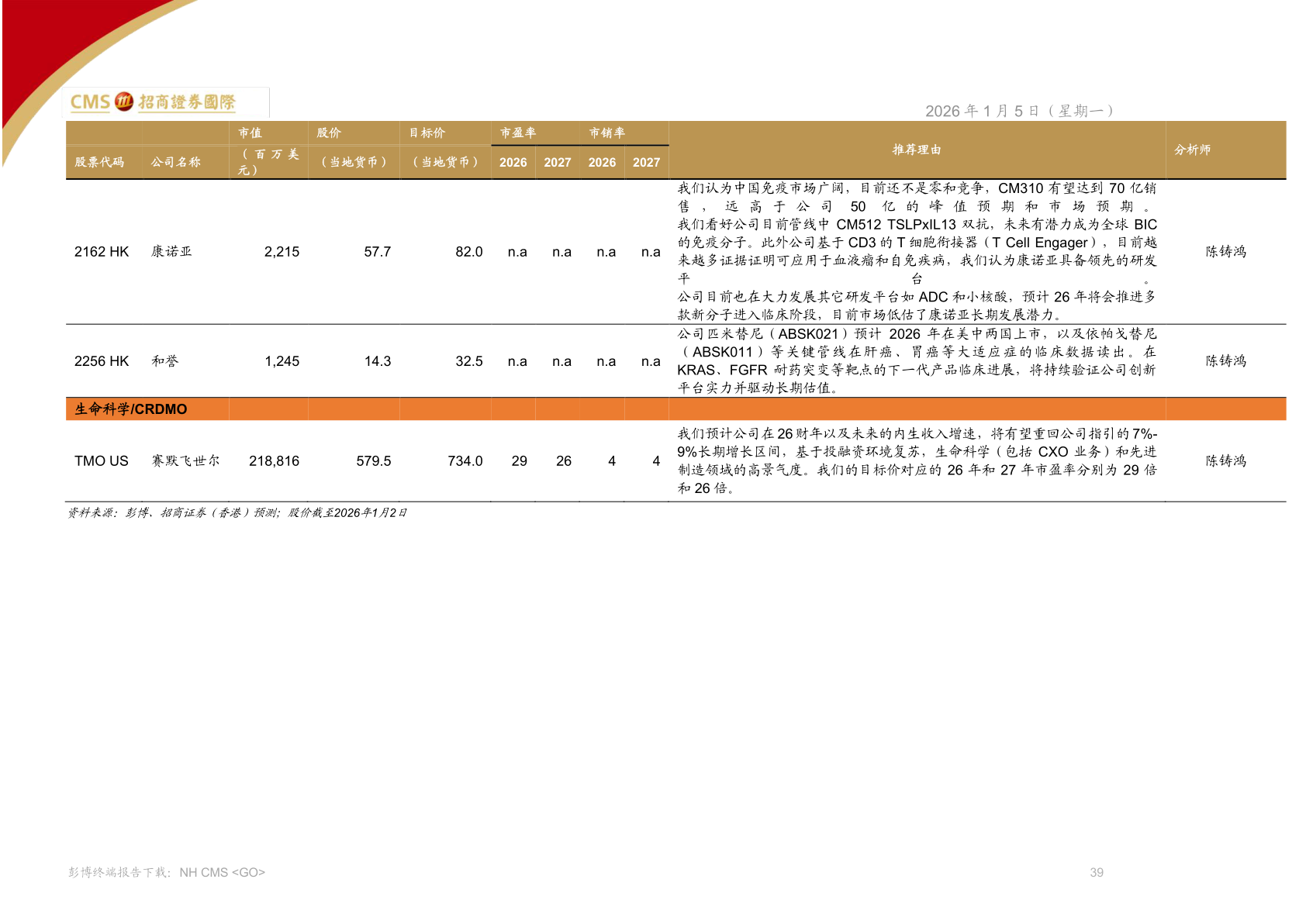1306x924 pixels.
Task: Click the 2027 sub-header under 市盈率
Action: click(558, 162)
